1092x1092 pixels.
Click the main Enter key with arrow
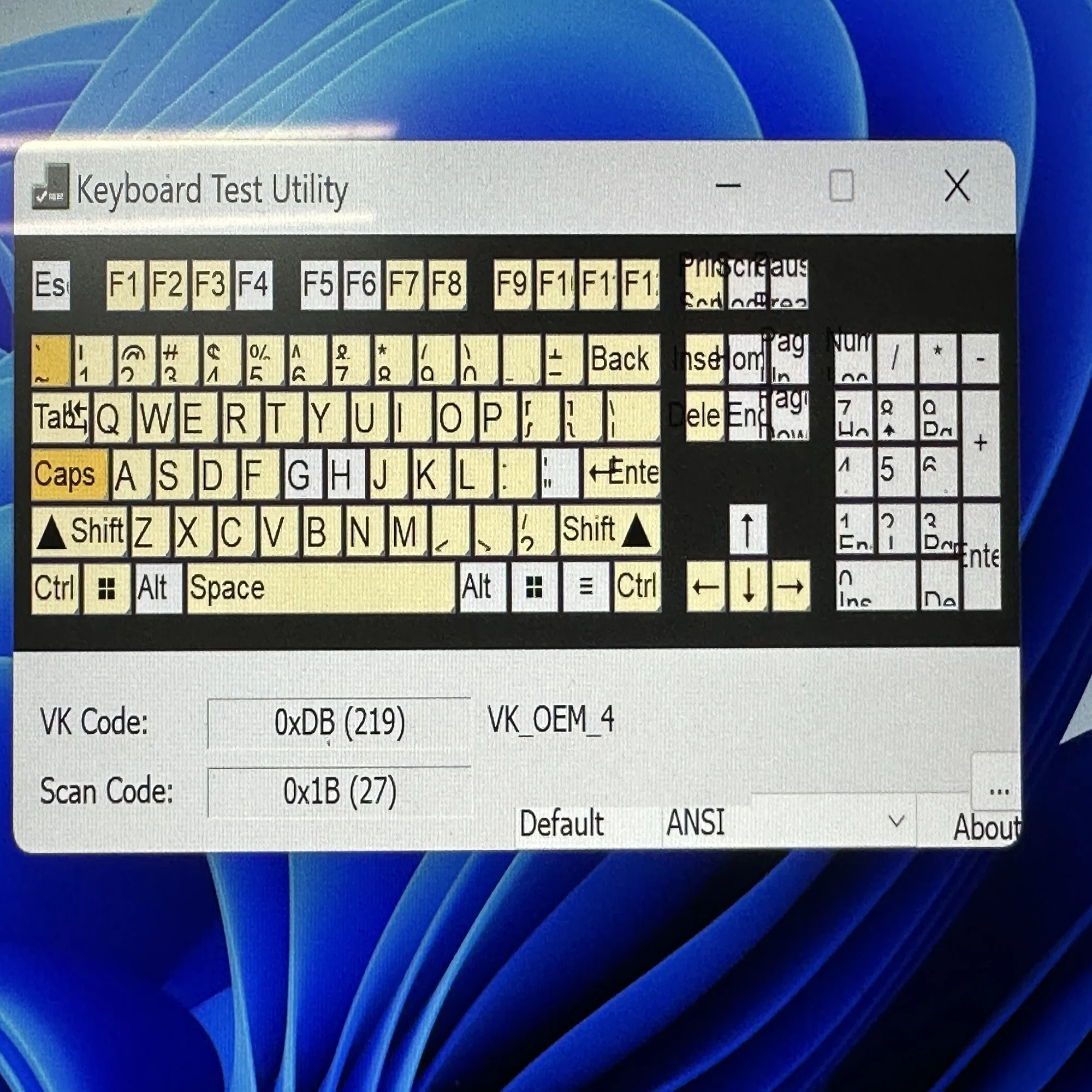tap(622, 473)
